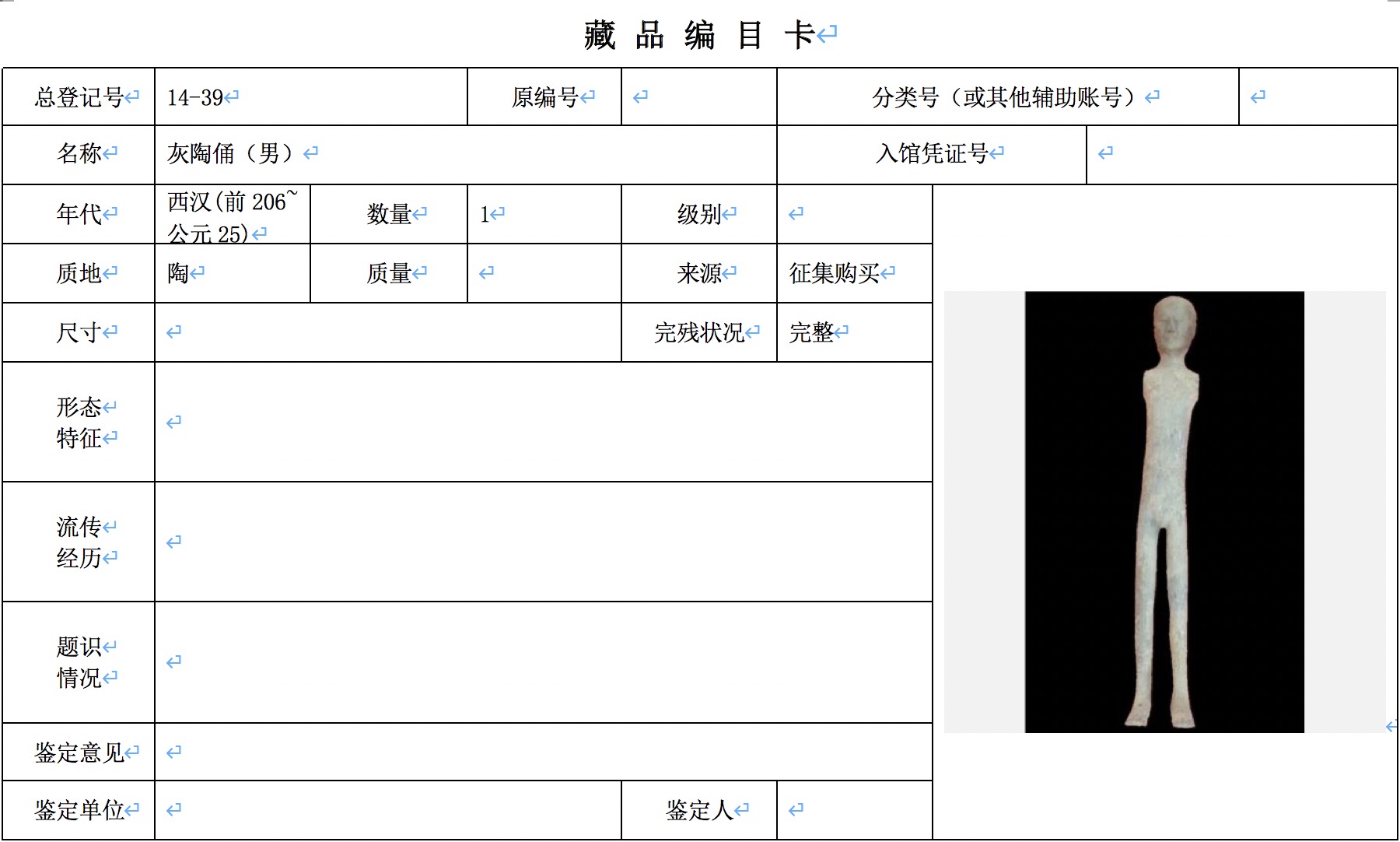Click the empty 形态特征 description cell
Image resolution: width=1400 pixels, height=842 pixels.
(x=544, y=422)
